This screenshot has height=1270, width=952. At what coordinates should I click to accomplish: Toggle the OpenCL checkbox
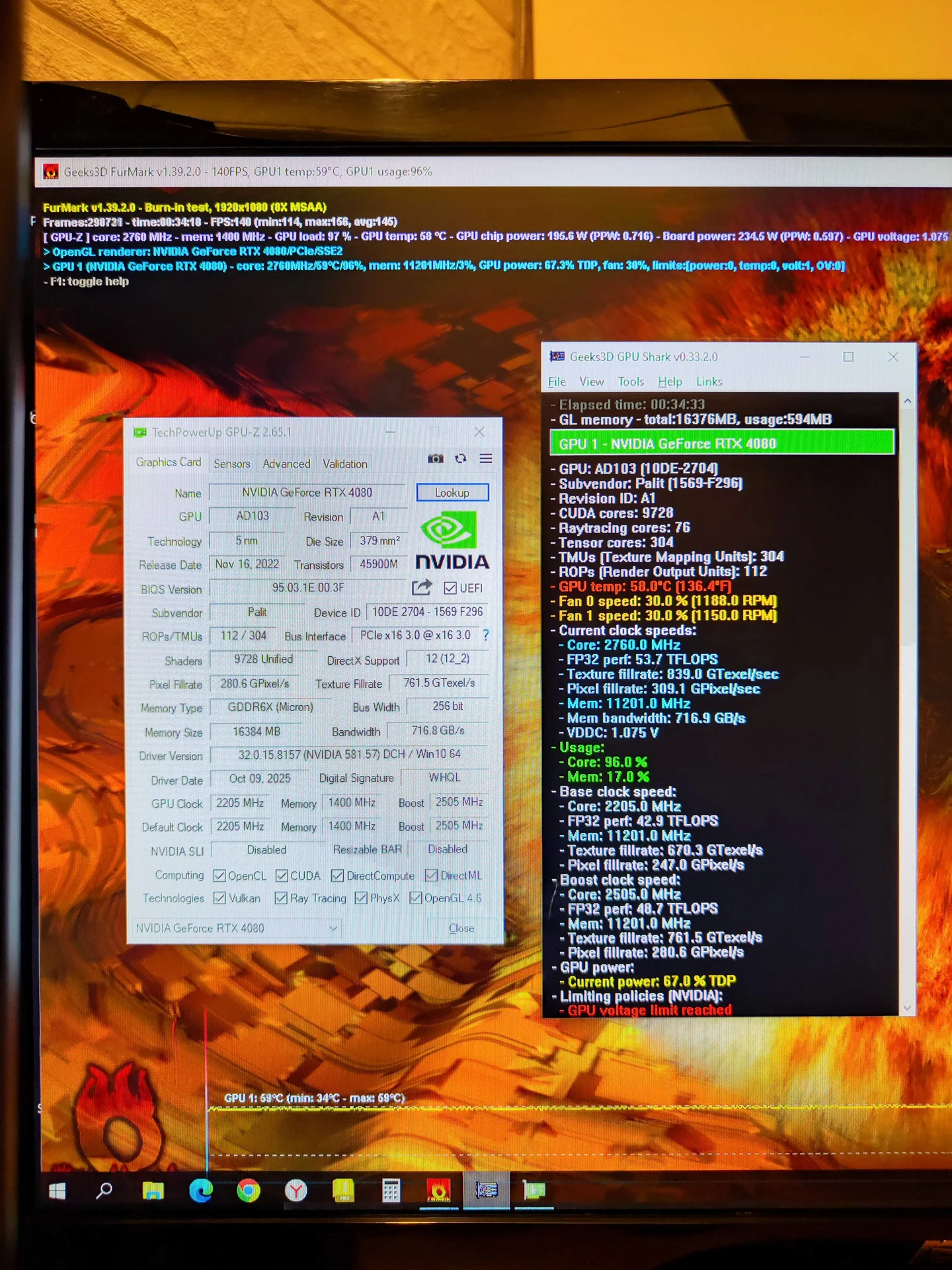[x=219, y=876]
